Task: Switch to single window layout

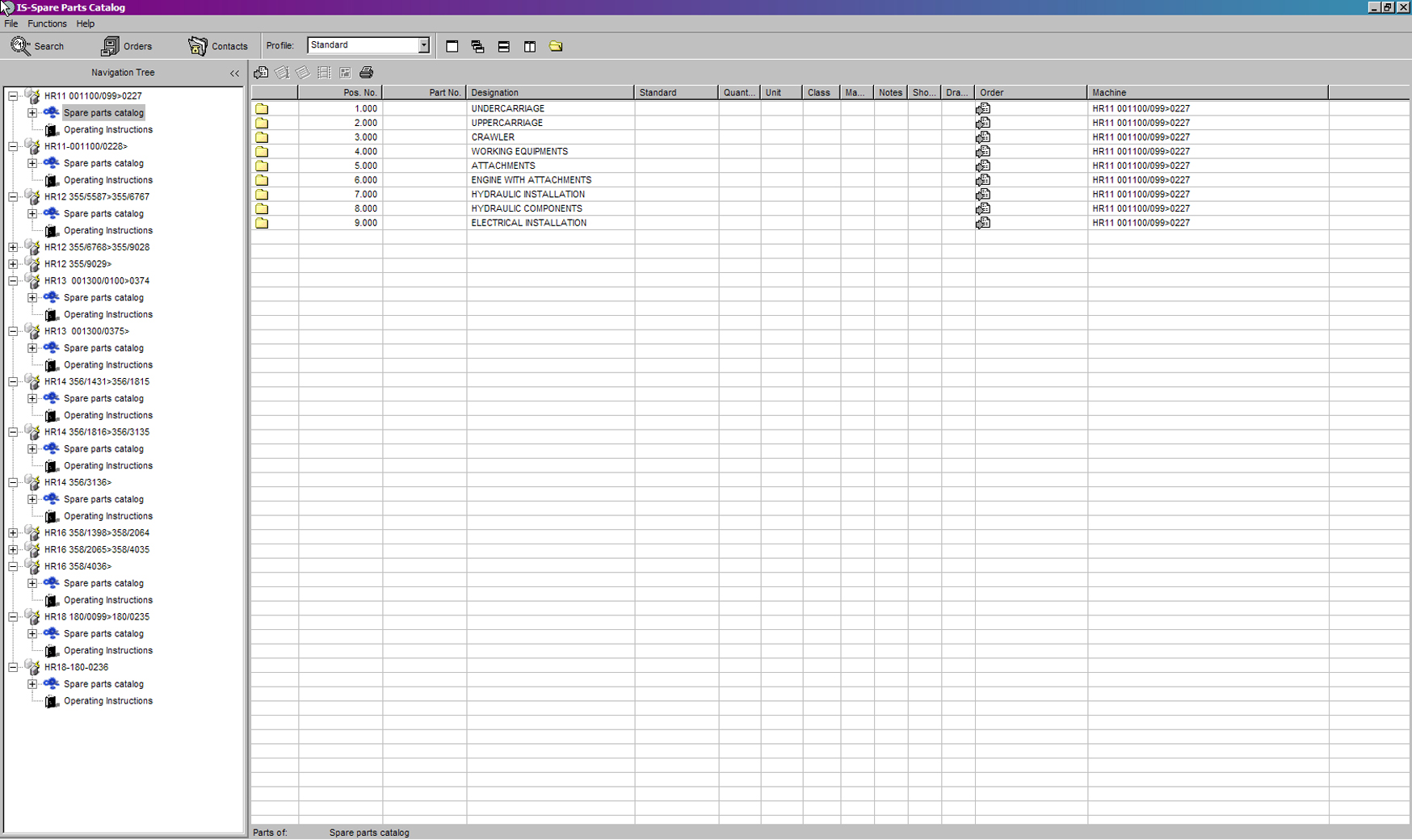Action: [452, 47]
